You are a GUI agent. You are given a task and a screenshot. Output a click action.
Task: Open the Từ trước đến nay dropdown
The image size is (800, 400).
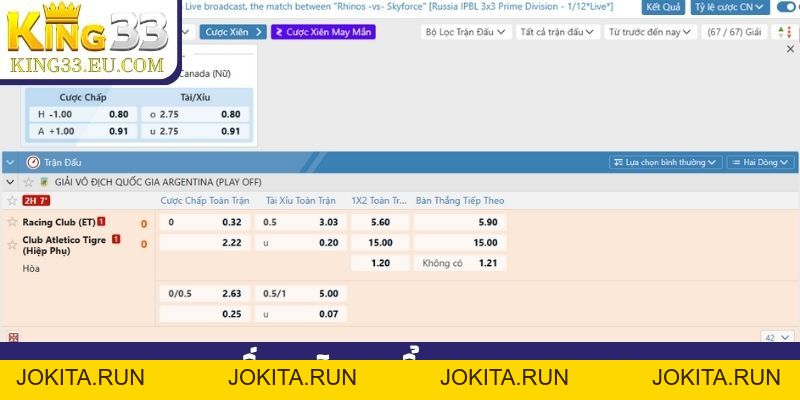pyautogui.click(x=651, y=32)
